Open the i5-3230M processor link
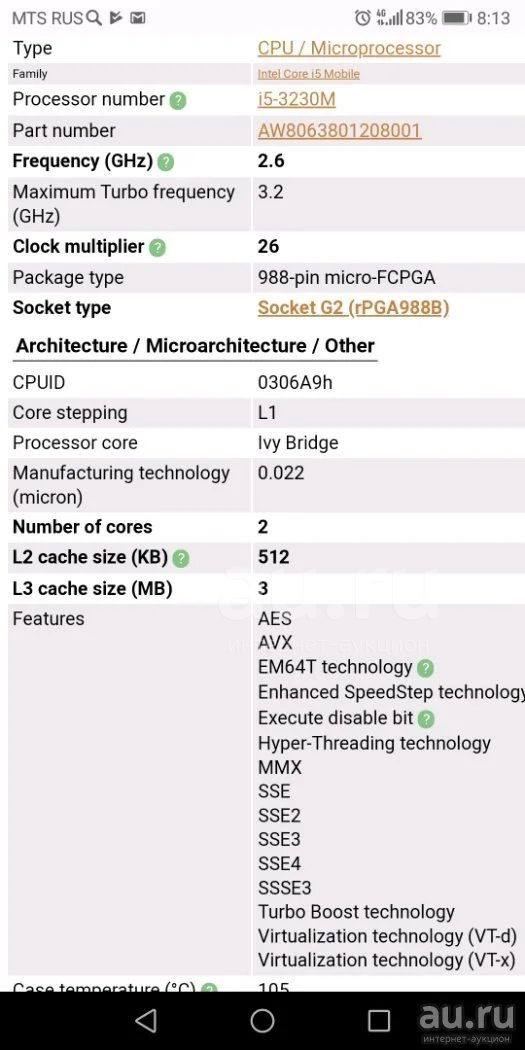 tap(297, 100)
